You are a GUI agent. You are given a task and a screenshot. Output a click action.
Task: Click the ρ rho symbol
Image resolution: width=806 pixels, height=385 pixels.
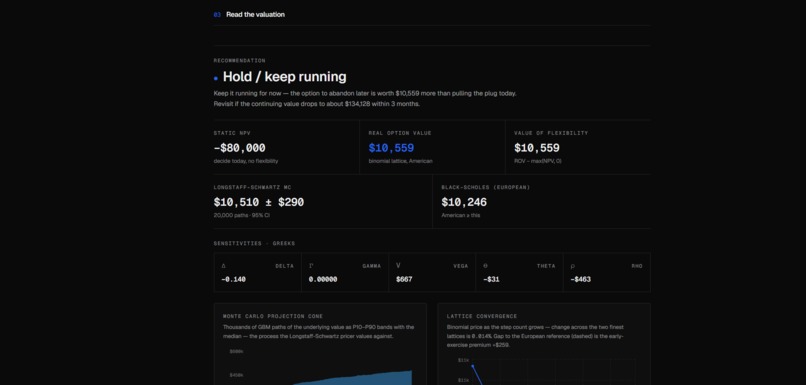tap(573, 266)
